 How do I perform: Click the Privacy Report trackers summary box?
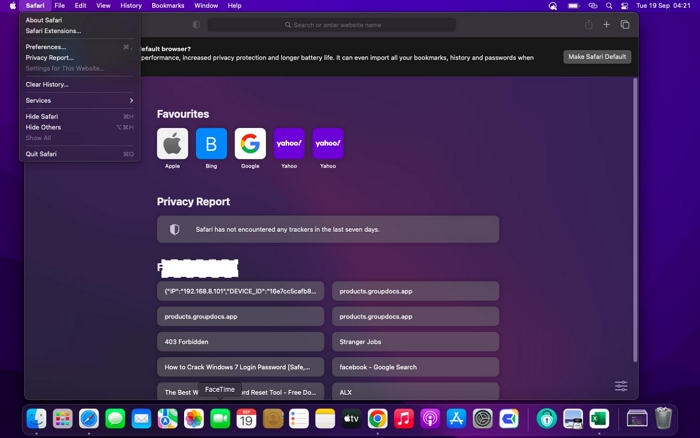(x=328, y=229)
